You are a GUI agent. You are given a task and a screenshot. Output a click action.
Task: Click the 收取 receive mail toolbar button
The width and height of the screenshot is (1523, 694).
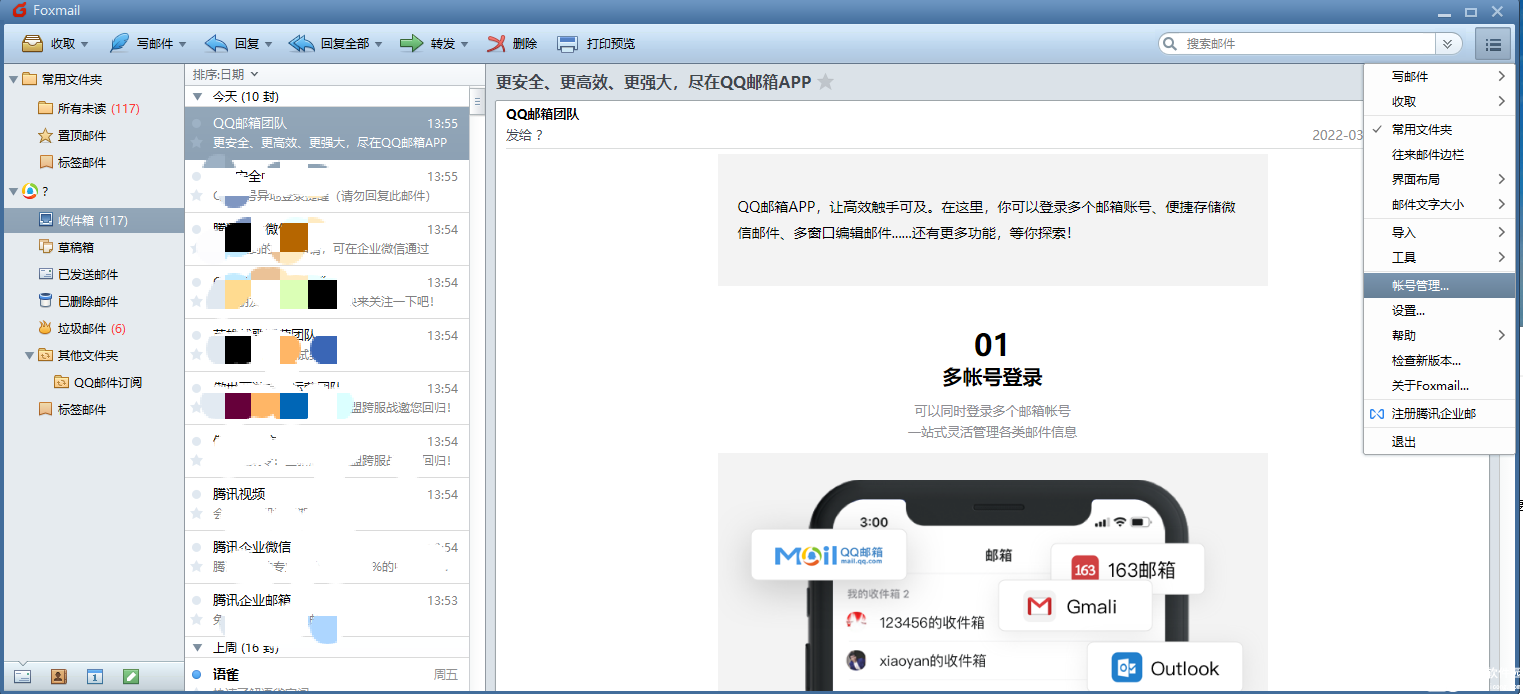coord(48,44)
